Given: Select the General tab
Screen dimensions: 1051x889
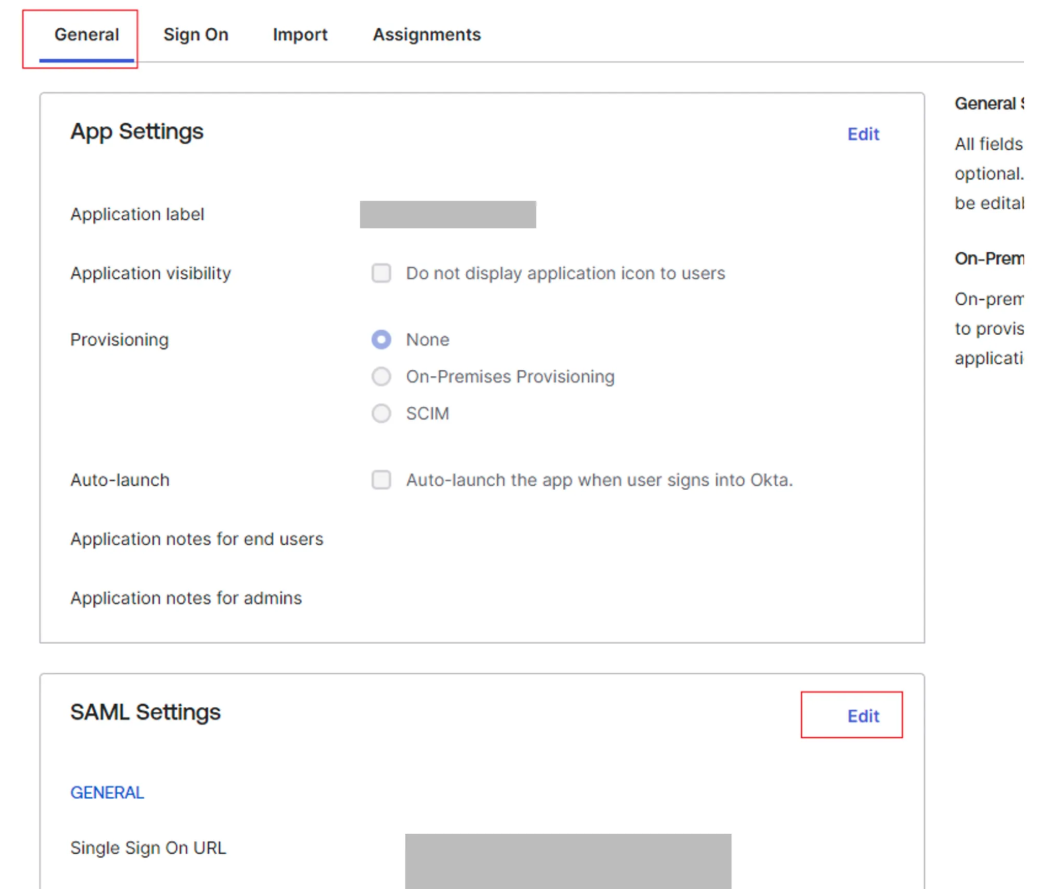Looking at the screenshot, I should pyautogui.click(x=85, y=34).
